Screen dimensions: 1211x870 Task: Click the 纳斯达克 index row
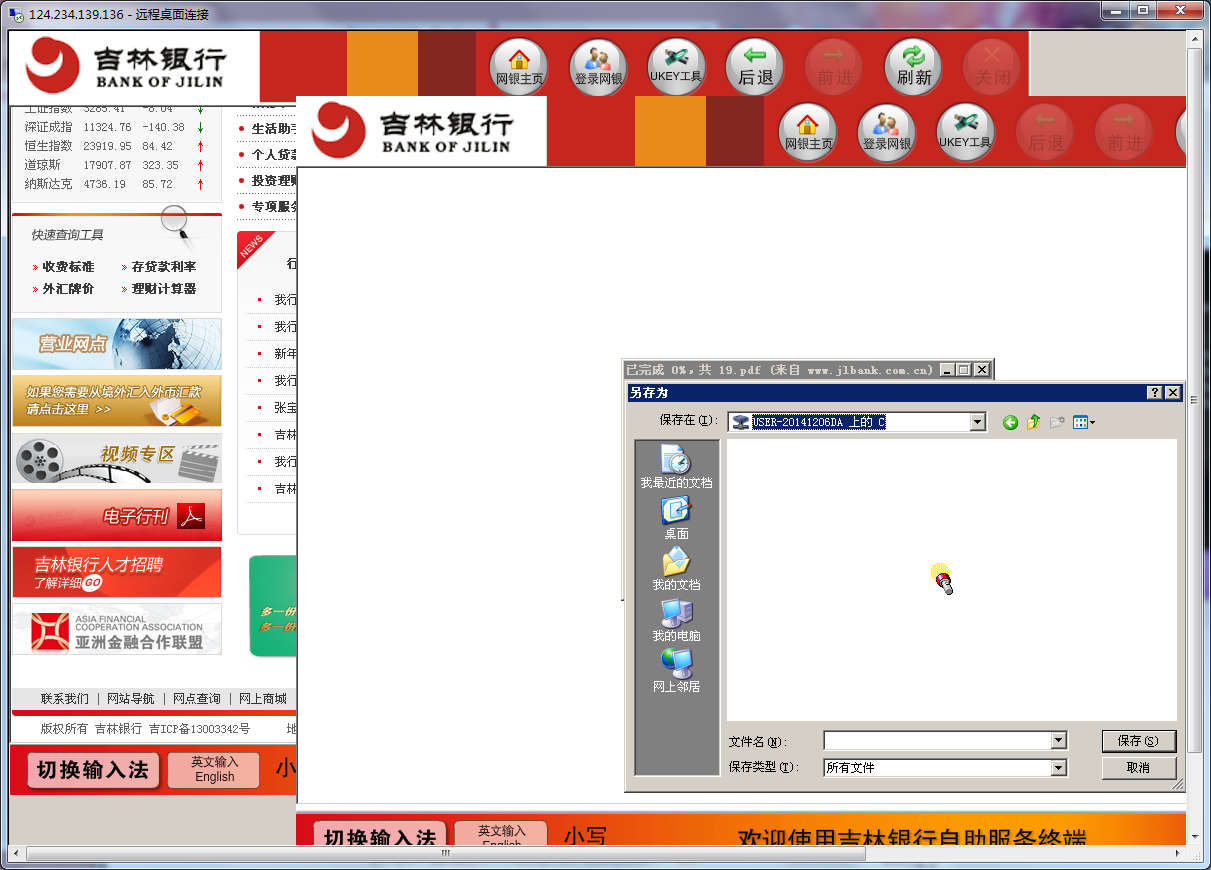pyautogui.click(x=115, y=184)
